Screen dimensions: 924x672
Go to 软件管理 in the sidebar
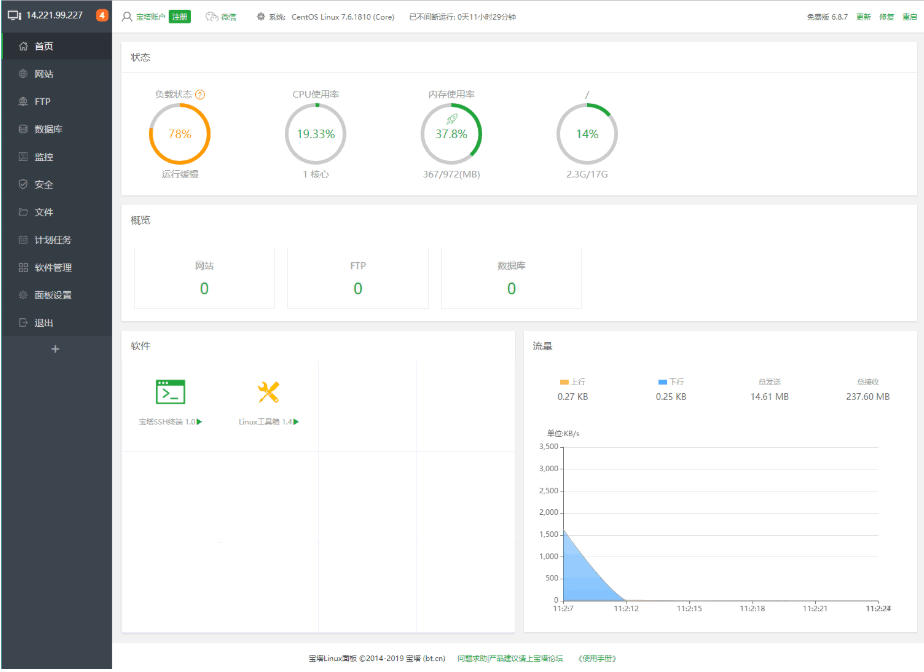56,268
